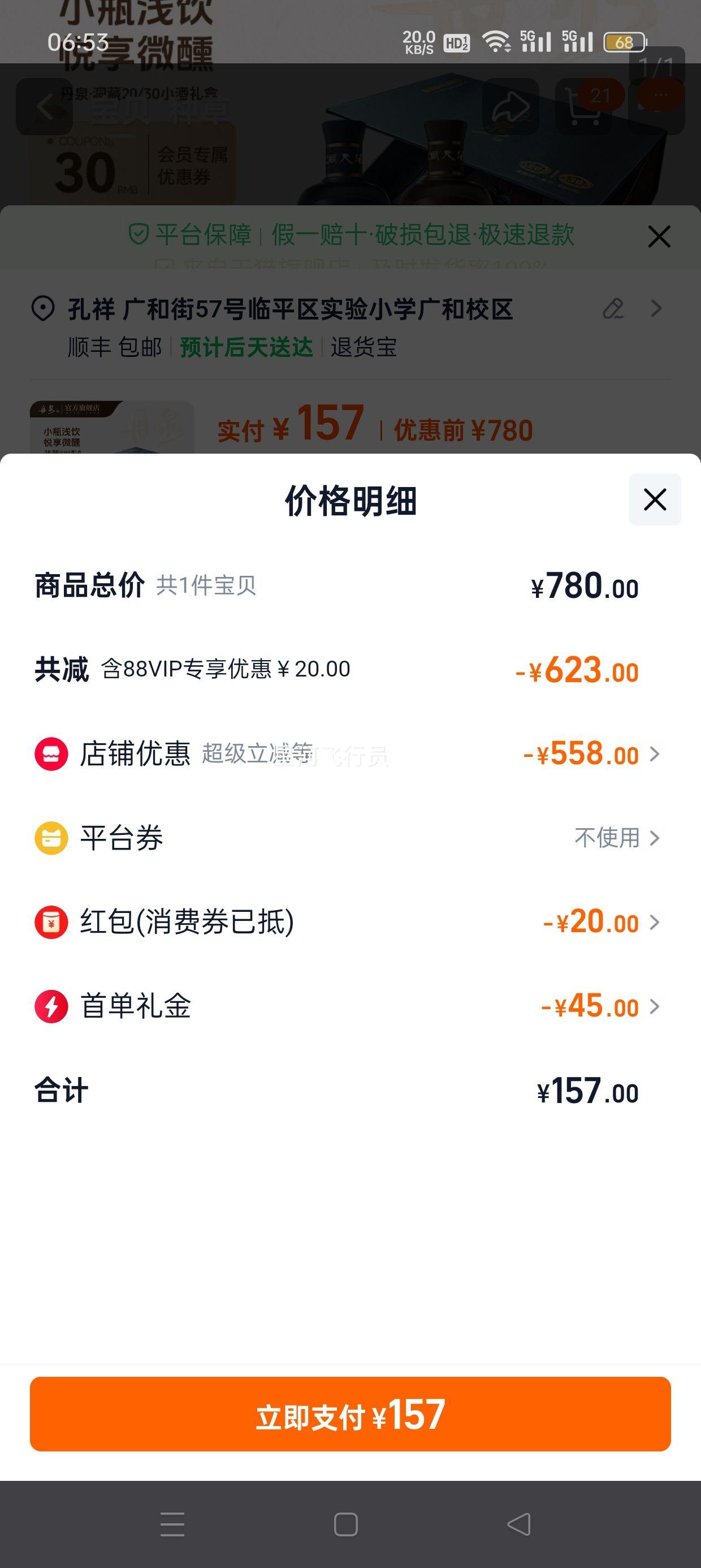Tap the 店铺优惠 red shop icon
The height and width of the screenshot is (1568, 701).
51,753
